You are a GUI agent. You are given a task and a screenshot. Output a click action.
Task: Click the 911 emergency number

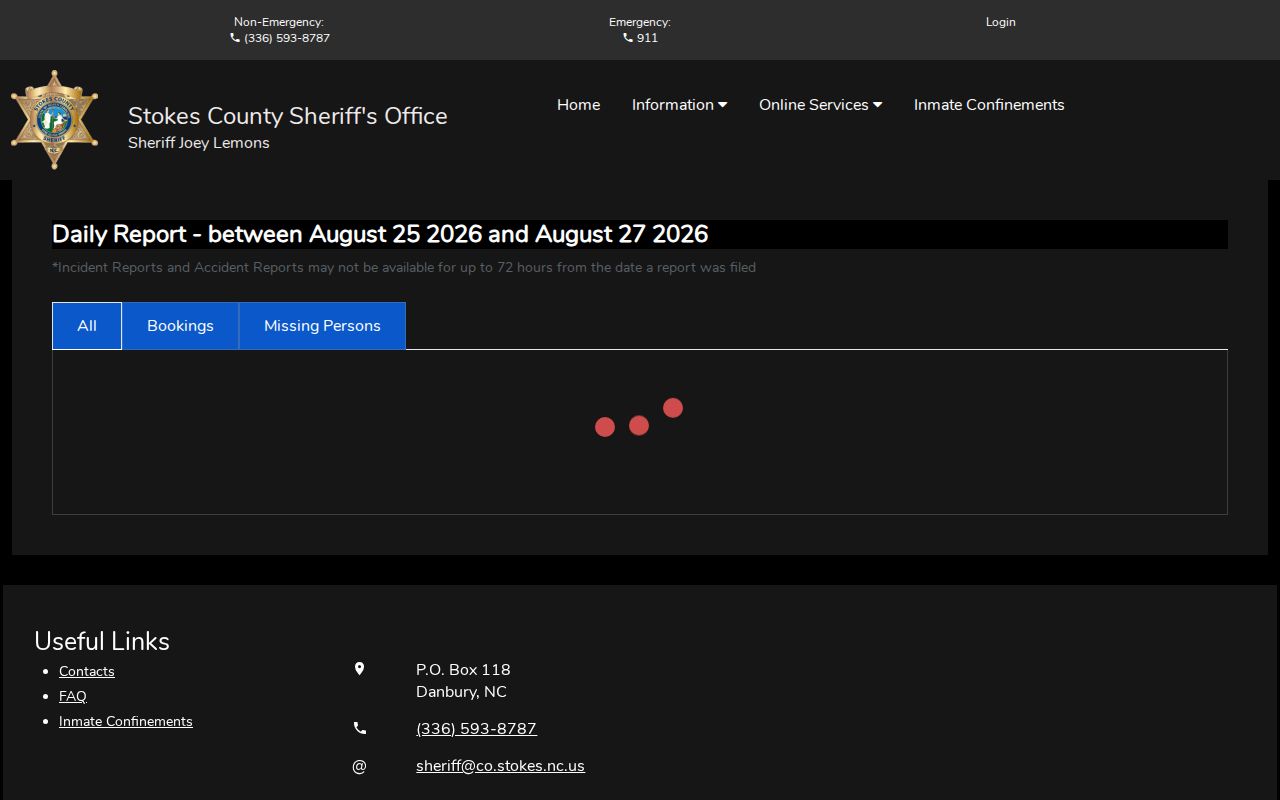(647, 38)
